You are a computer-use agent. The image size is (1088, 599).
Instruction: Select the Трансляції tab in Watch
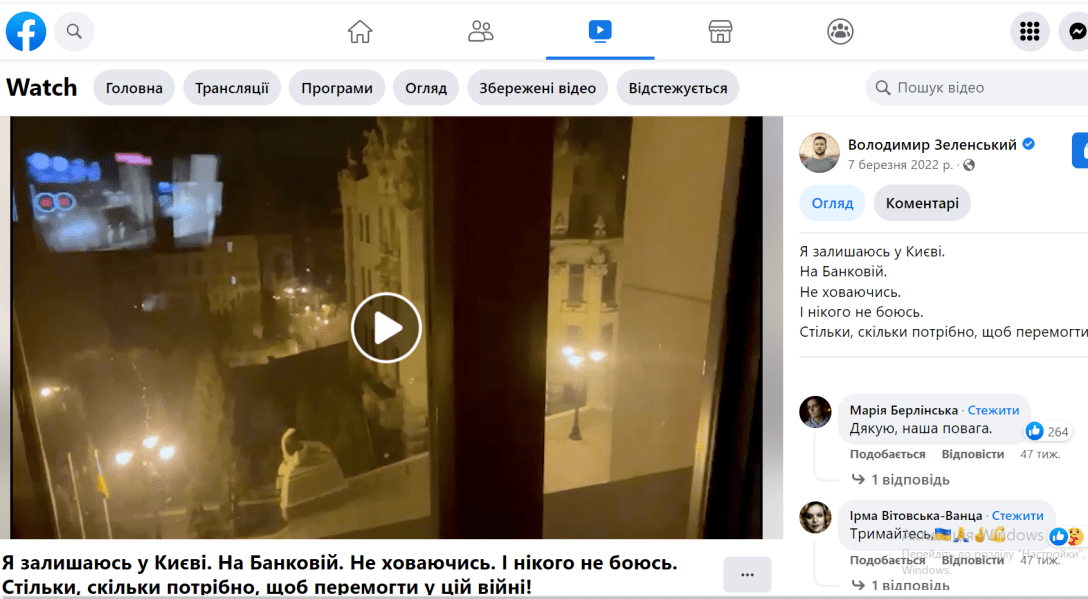point(232,88)
